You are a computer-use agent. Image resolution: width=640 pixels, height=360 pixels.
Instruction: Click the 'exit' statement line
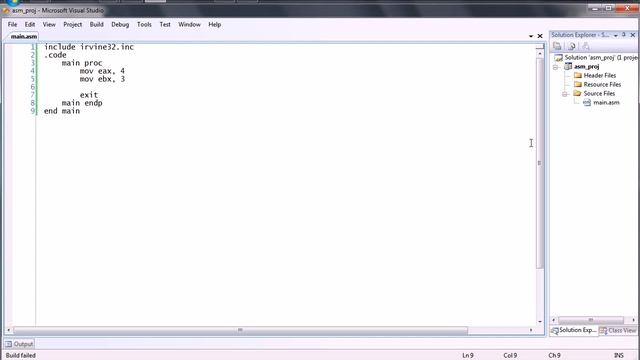(89, 95)
